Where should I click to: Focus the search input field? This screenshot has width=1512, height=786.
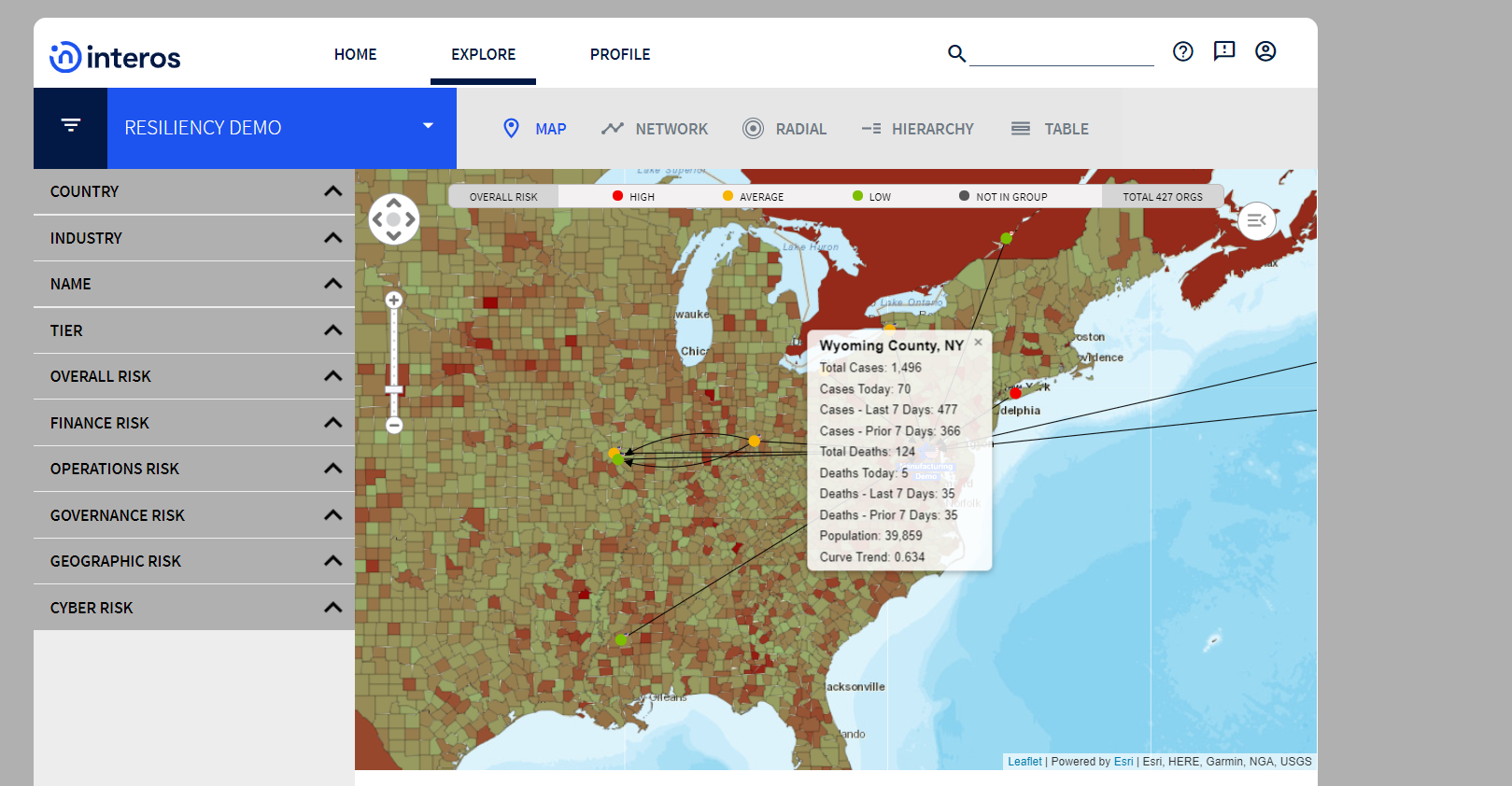pyautogui.click(x=1062, y=53)
